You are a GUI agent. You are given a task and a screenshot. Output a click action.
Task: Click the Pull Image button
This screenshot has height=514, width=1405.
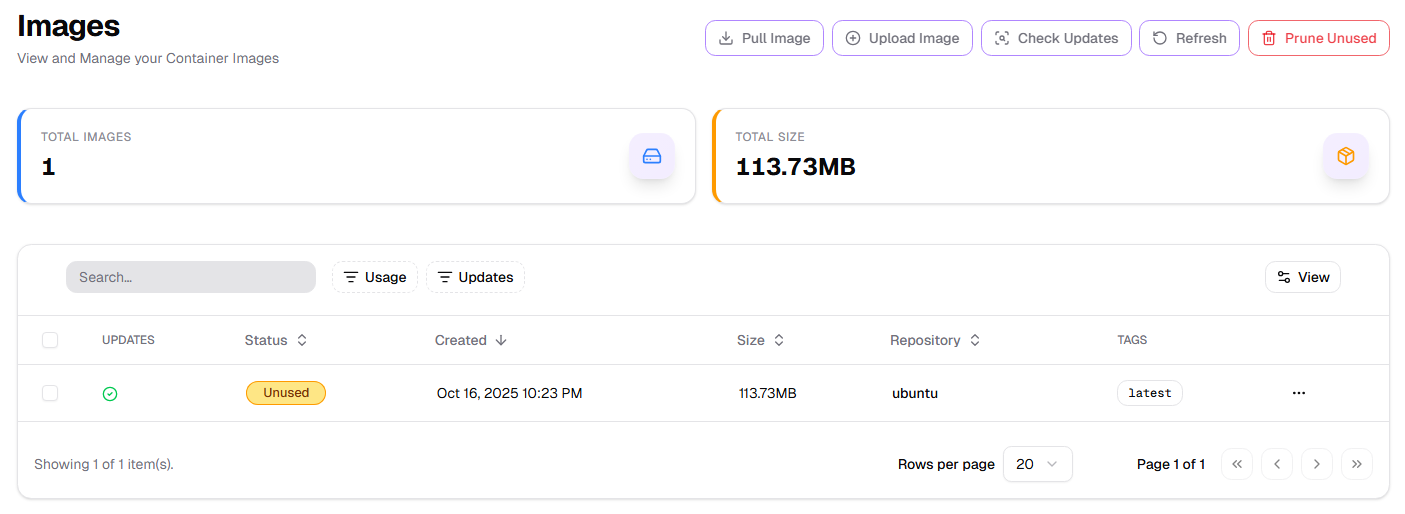tap(764, 38)
